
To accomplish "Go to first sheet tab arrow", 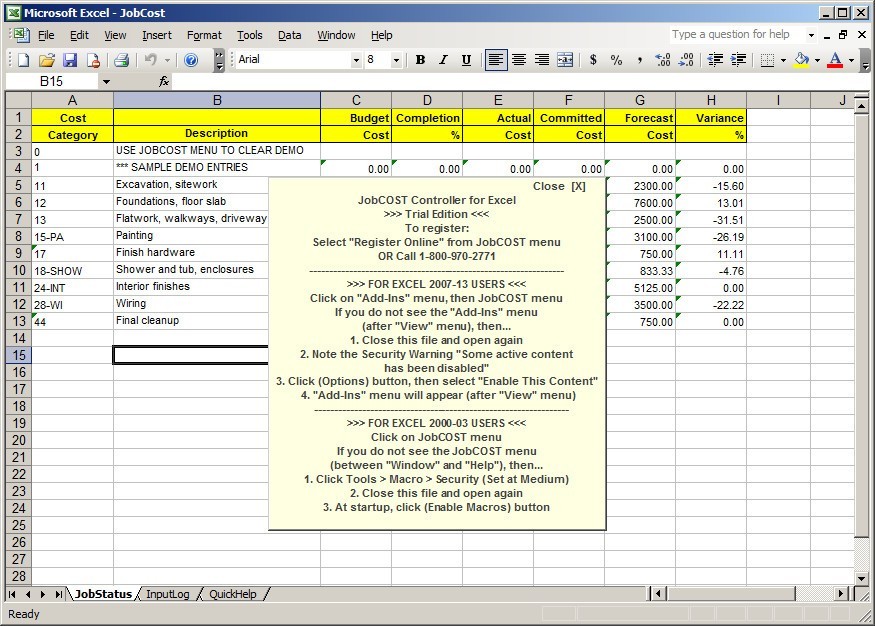I will 12,594.
